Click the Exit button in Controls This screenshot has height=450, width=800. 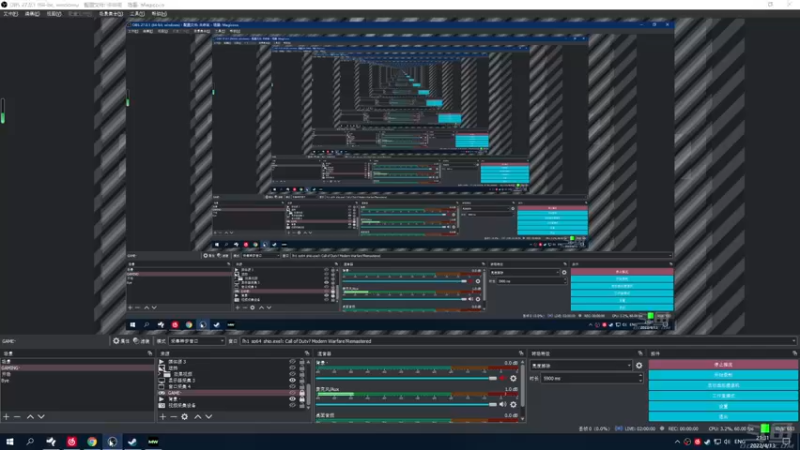723,417
